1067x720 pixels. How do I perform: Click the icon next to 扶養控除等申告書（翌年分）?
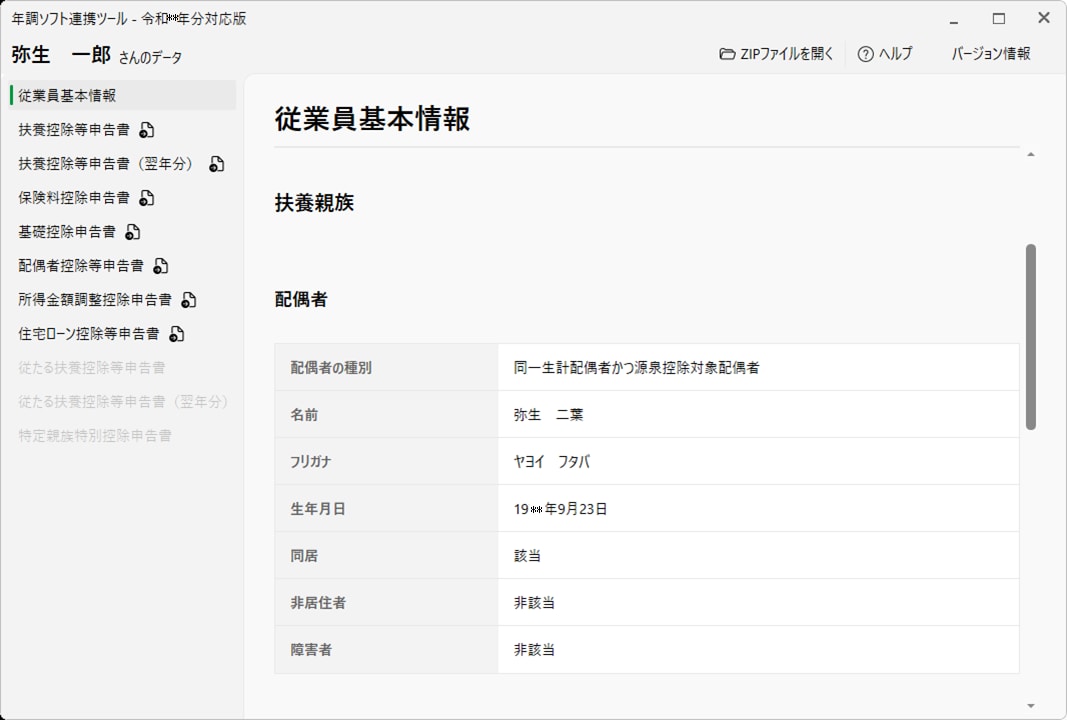(x=217, y=164)
